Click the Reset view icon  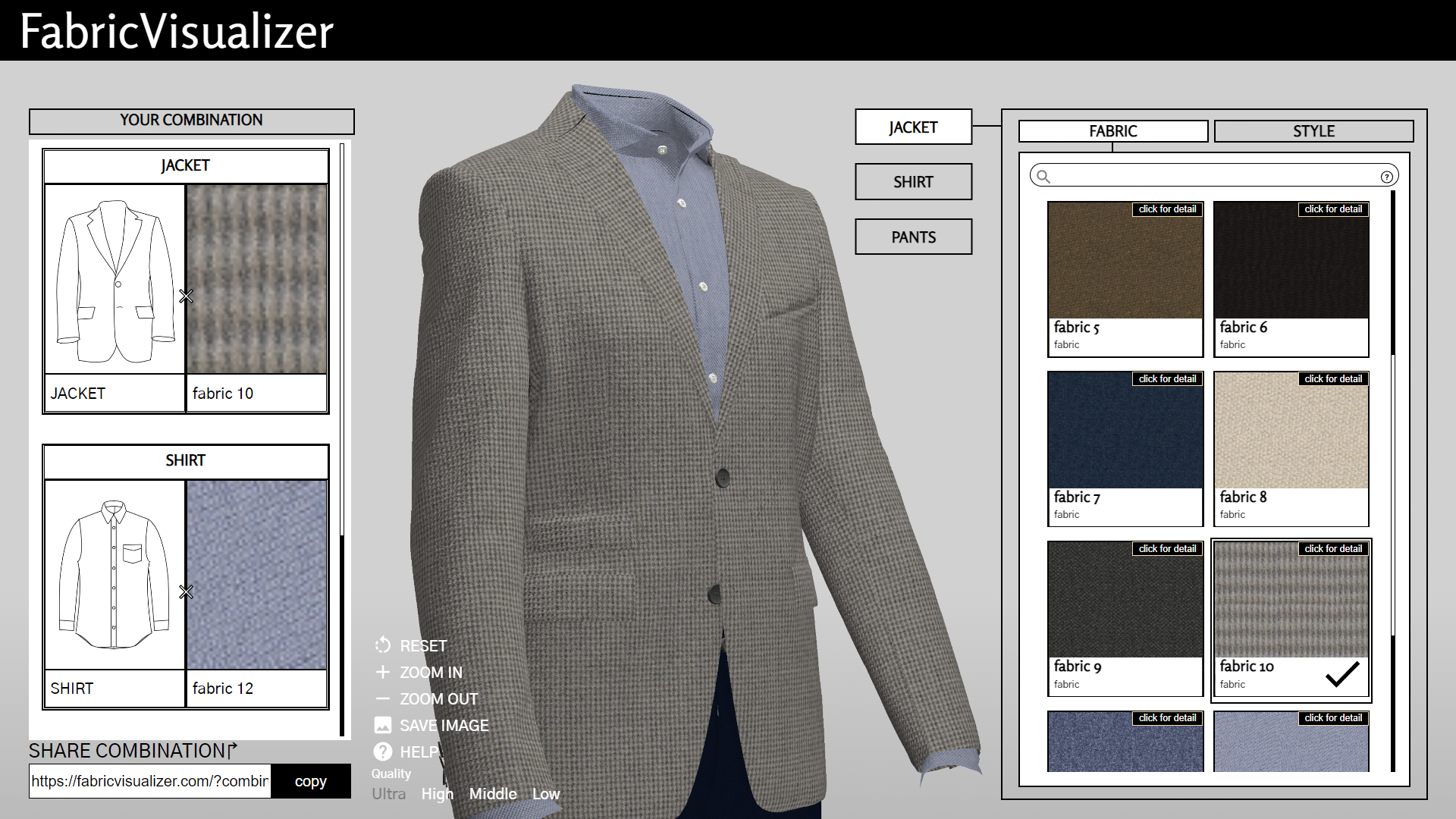point(383,645)
